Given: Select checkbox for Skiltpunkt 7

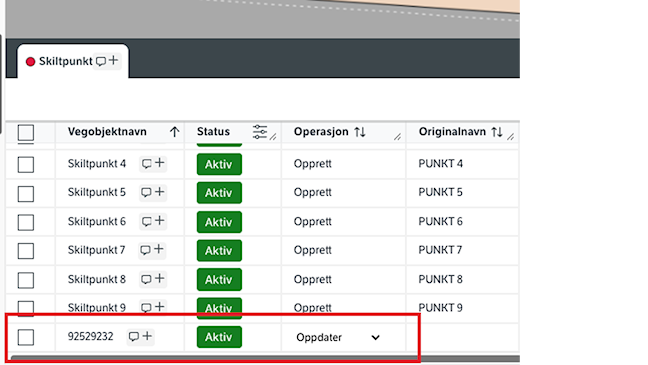Looking at the screenshot, I should [x=26, y=250].
